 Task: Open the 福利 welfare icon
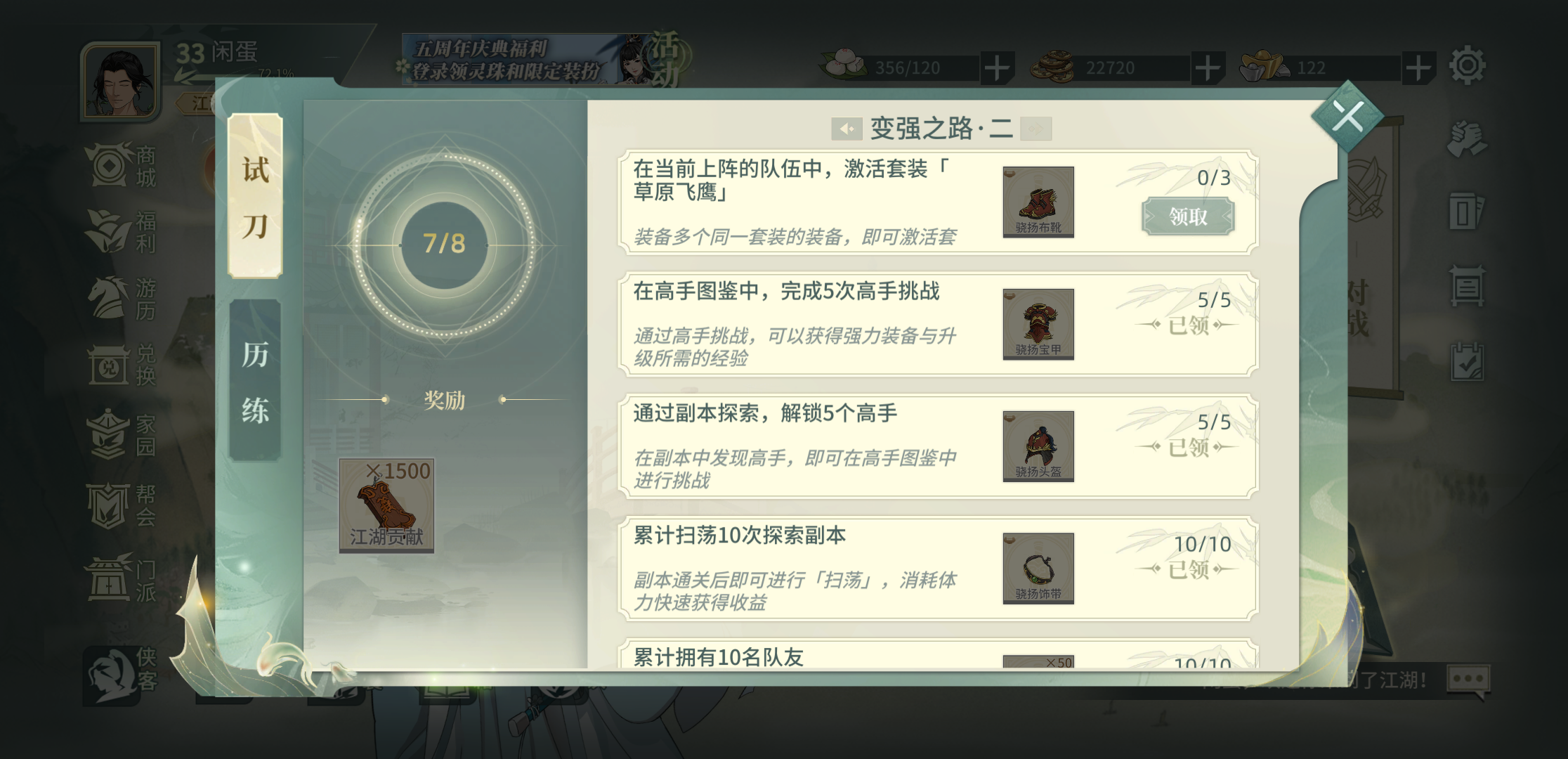(x=121, y=232)
